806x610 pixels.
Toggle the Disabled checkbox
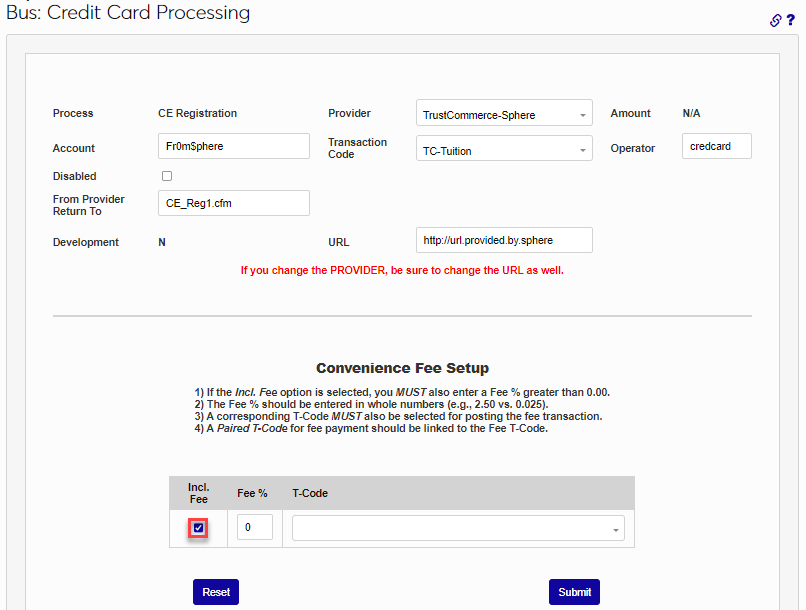pyautogui.click(x=167, y=176)
